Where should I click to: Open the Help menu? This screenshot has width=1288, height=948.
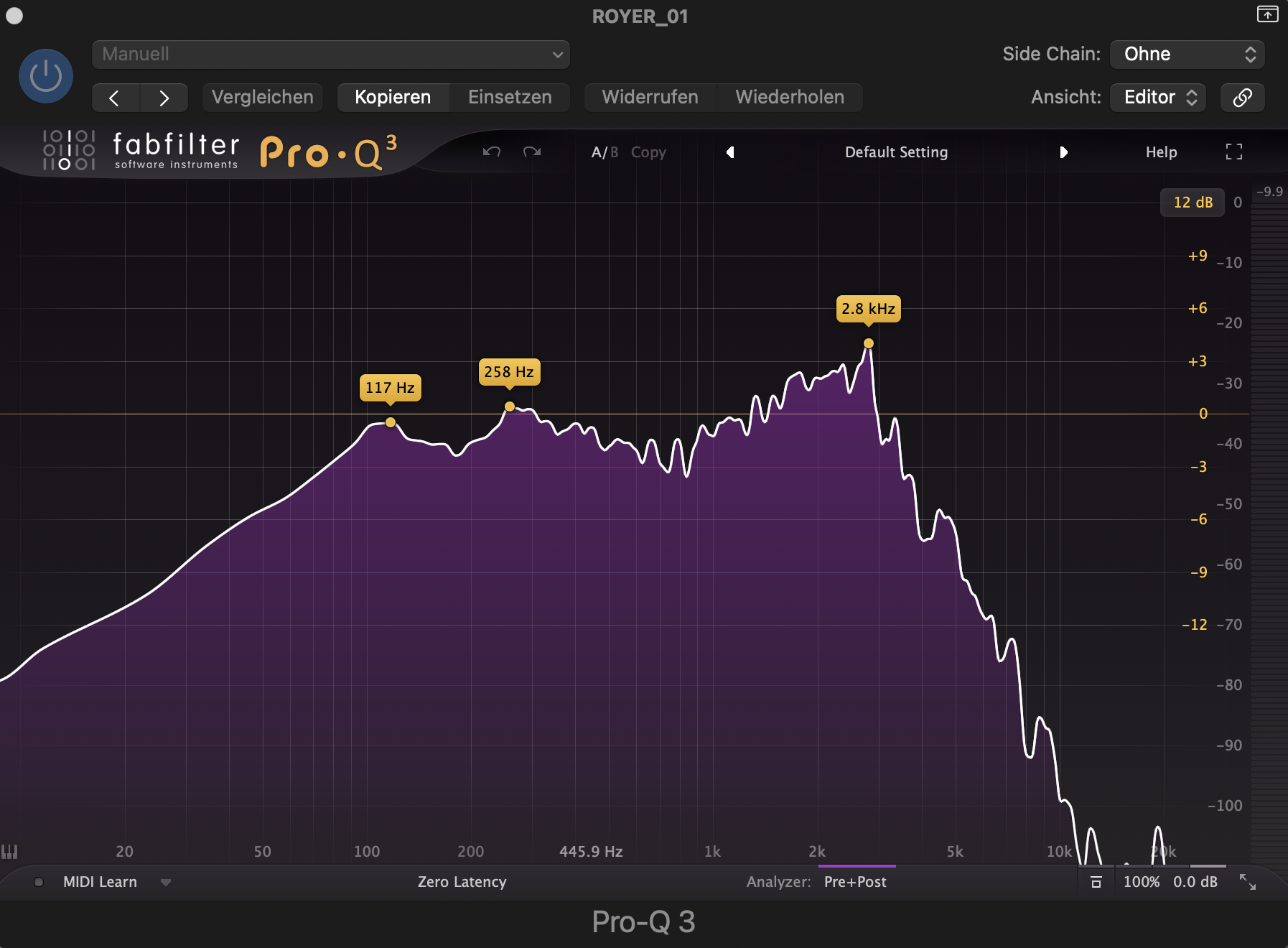coord(1161,152)
